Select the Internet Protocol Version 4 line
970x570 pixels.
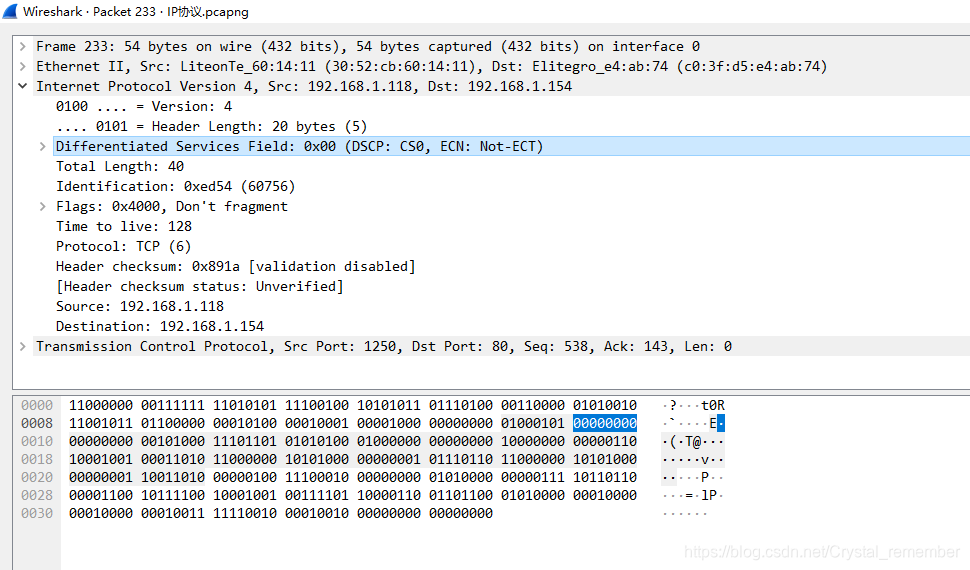coord(304,86)
